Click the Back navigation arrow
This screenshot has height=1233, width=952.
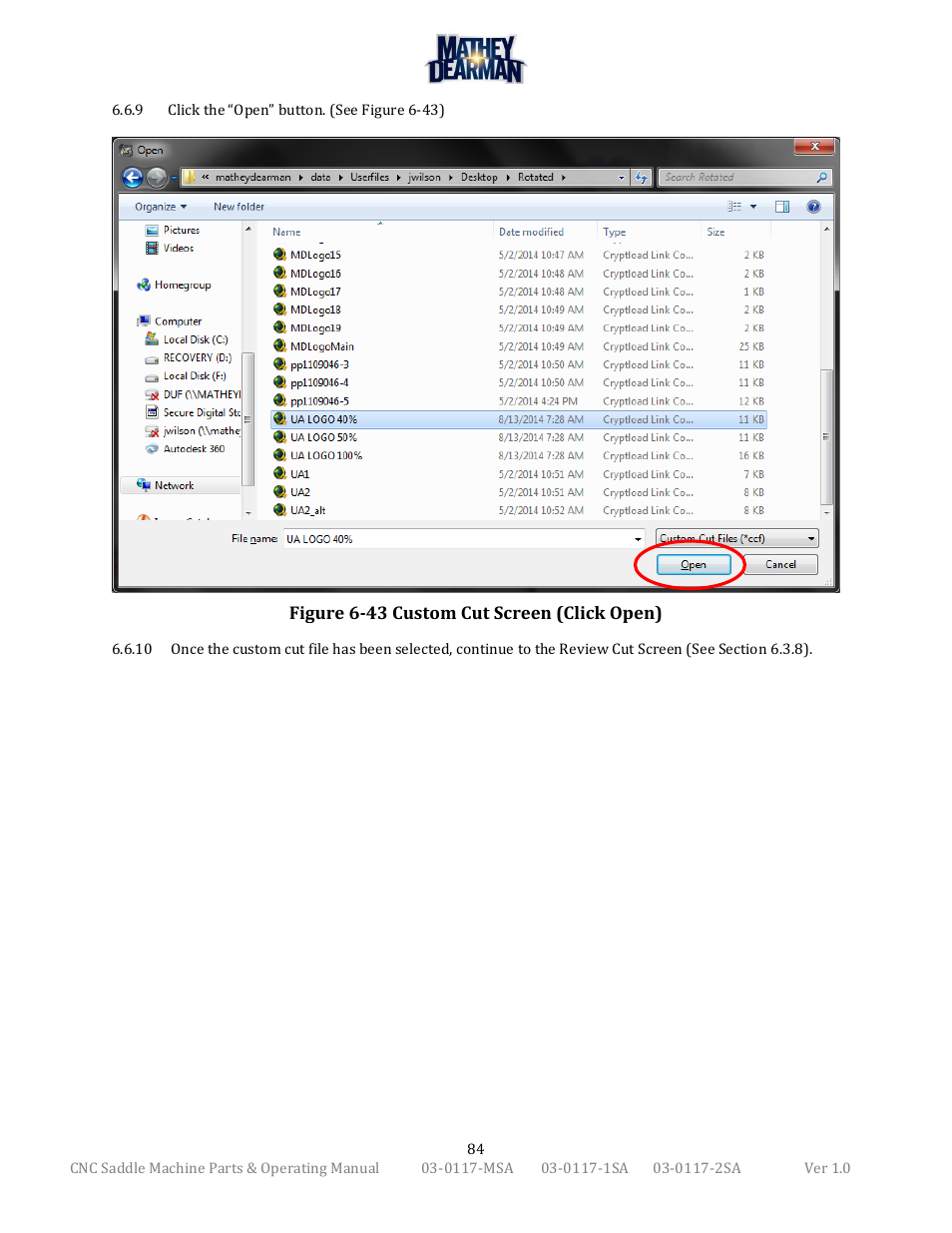point(132,178)
